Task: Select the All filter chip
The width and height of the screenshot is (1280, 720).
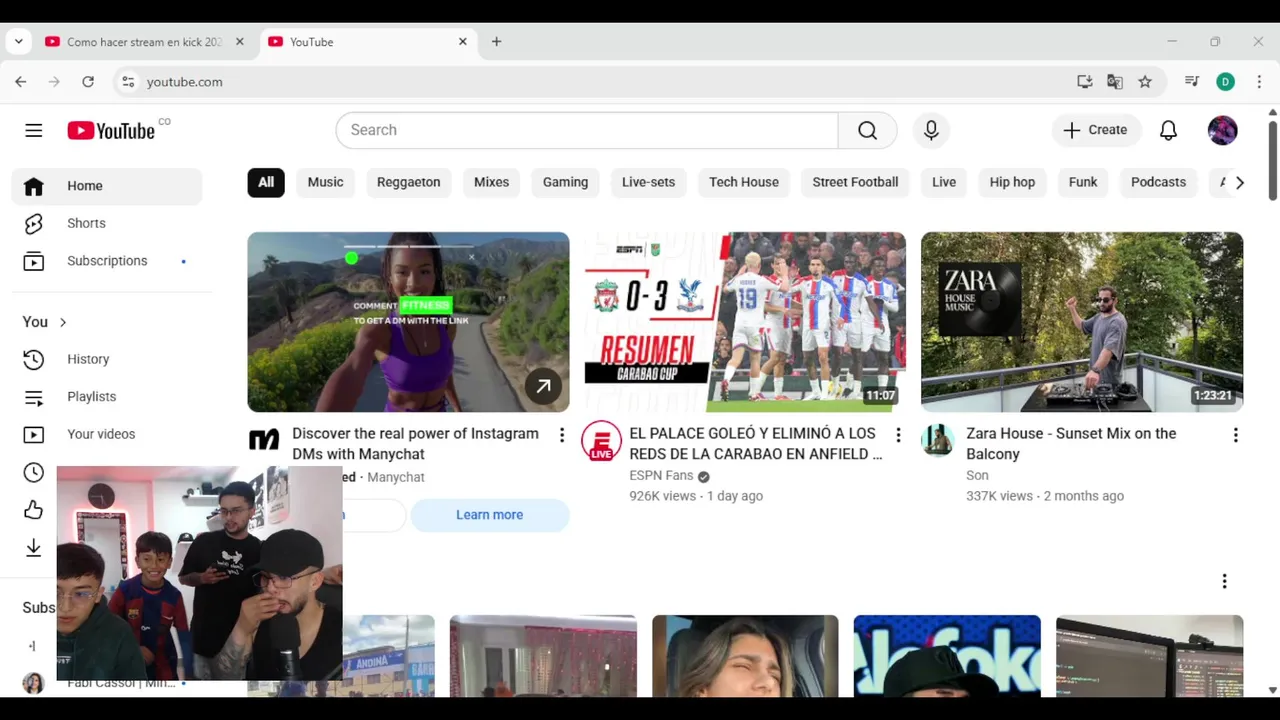Action: pyautogui.click(x=266, y=182)
